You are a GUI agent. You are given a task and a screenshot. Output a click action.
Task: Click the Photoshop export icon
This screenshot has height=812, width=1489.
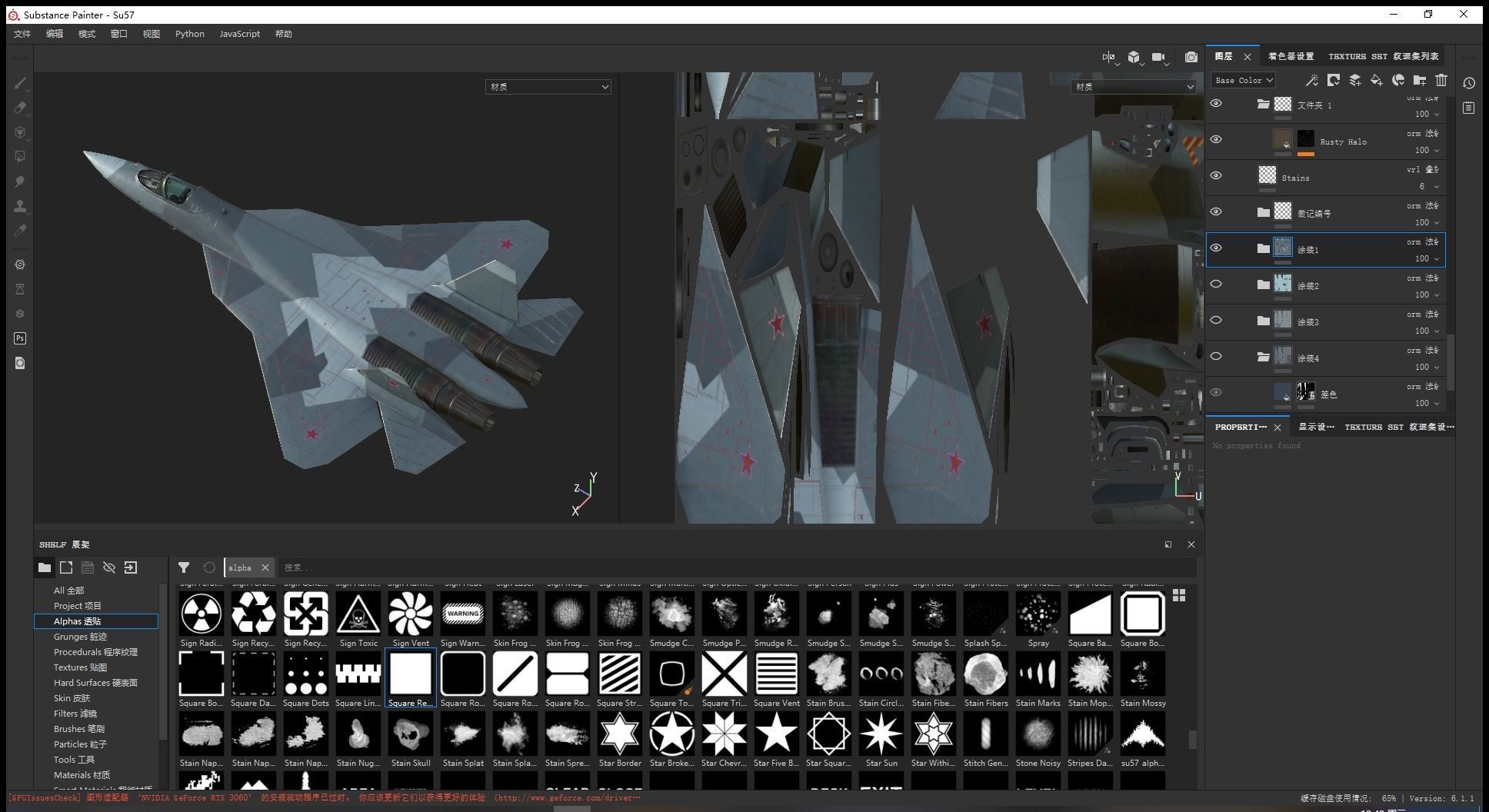(x=20, y=338)
